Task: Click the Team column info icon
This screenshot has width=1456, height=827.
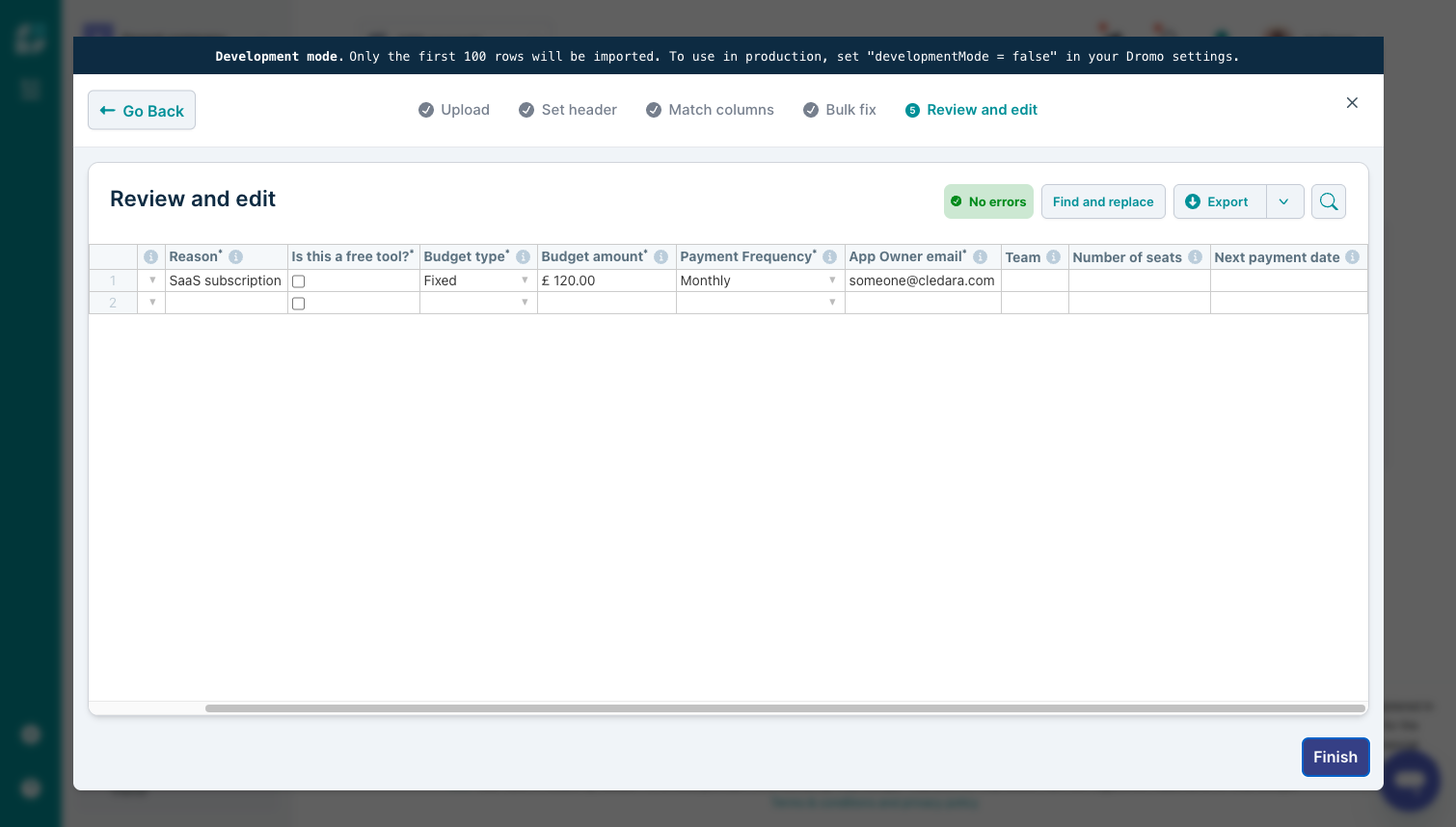Action: [x=1053, y=256]
